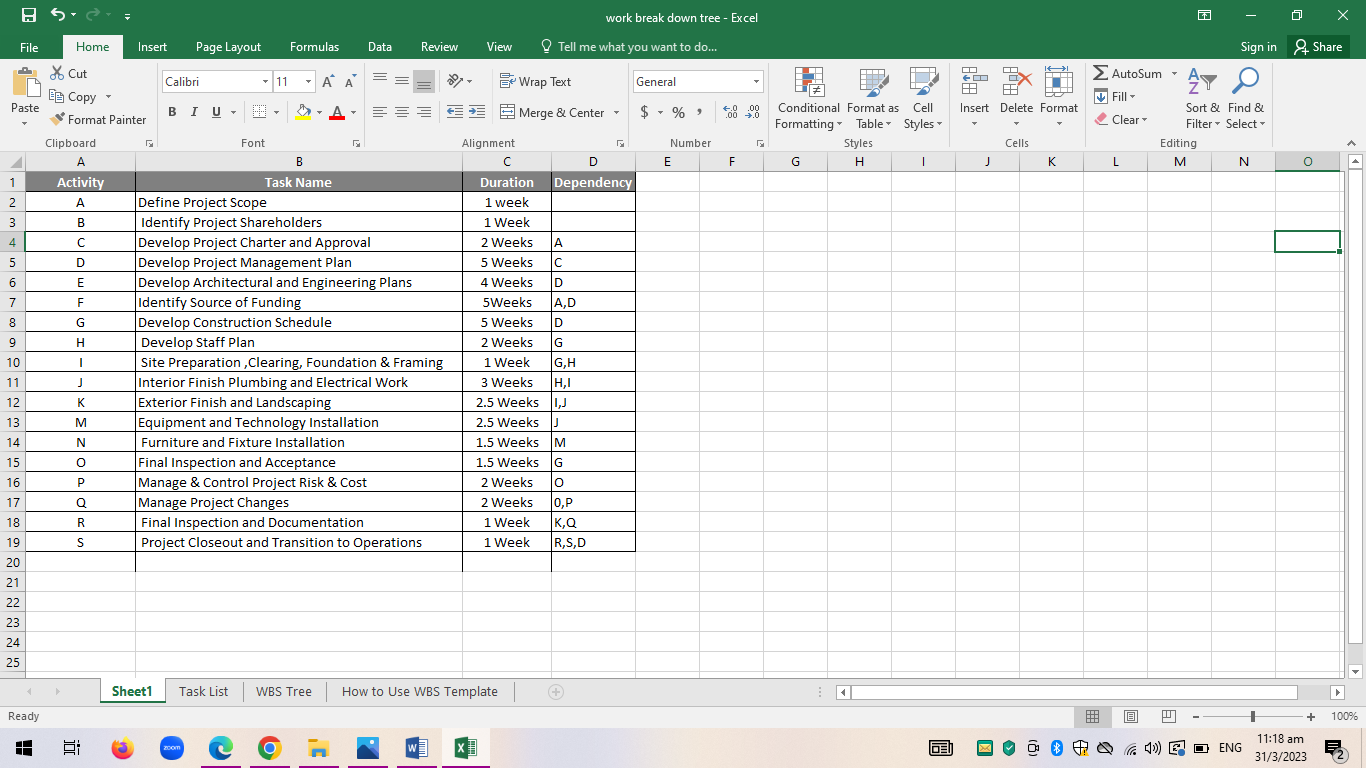
Task: Toggle Wrap Text for cells
Action: (x=535, y=82)
